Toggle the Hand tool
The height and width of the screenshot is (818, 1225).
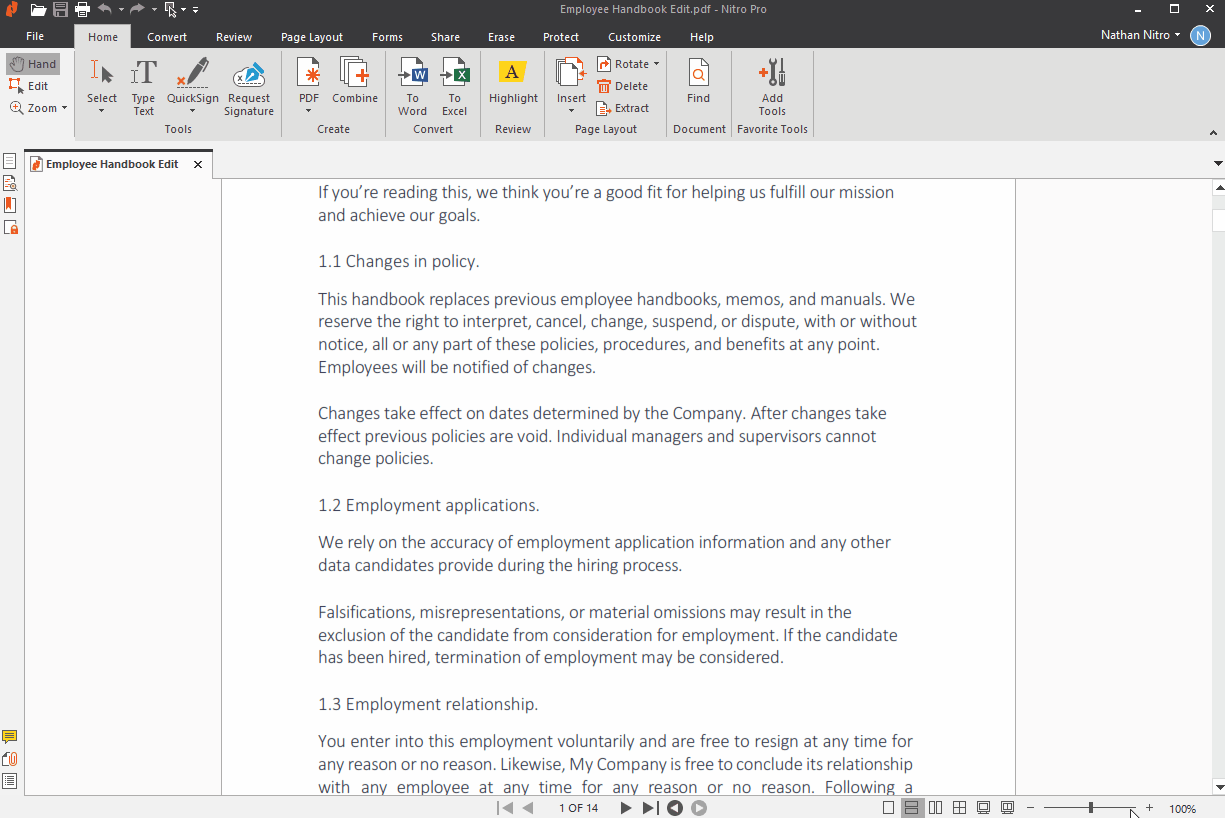coord(33,64)
